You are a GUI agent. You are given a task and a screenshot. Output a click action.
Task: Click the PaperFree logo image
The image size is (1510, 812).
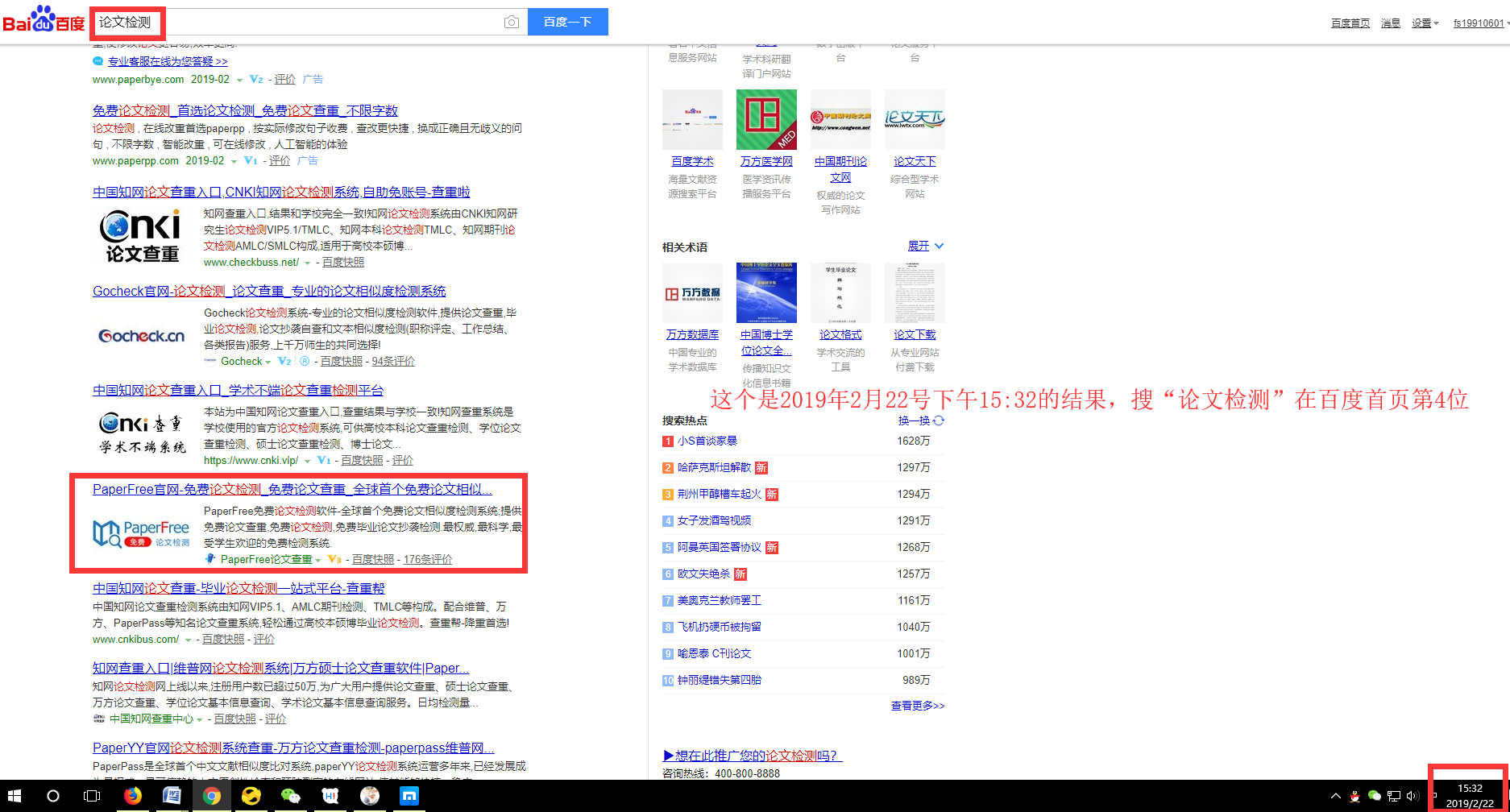pyautogui.click(x=142, y=533)
